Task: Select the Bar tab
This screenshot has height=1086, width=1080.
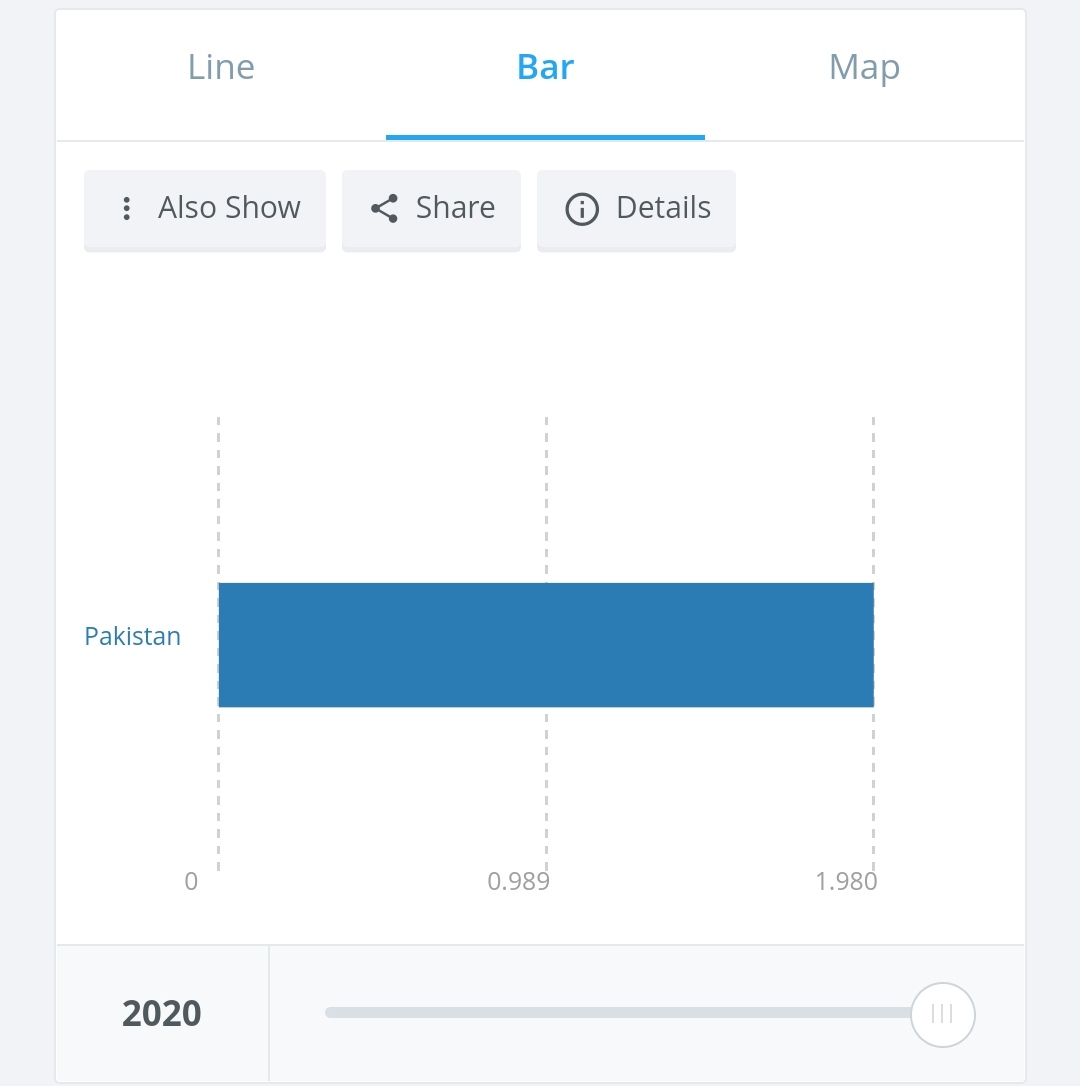Action: pyautogui.click(x=545, y=68)
